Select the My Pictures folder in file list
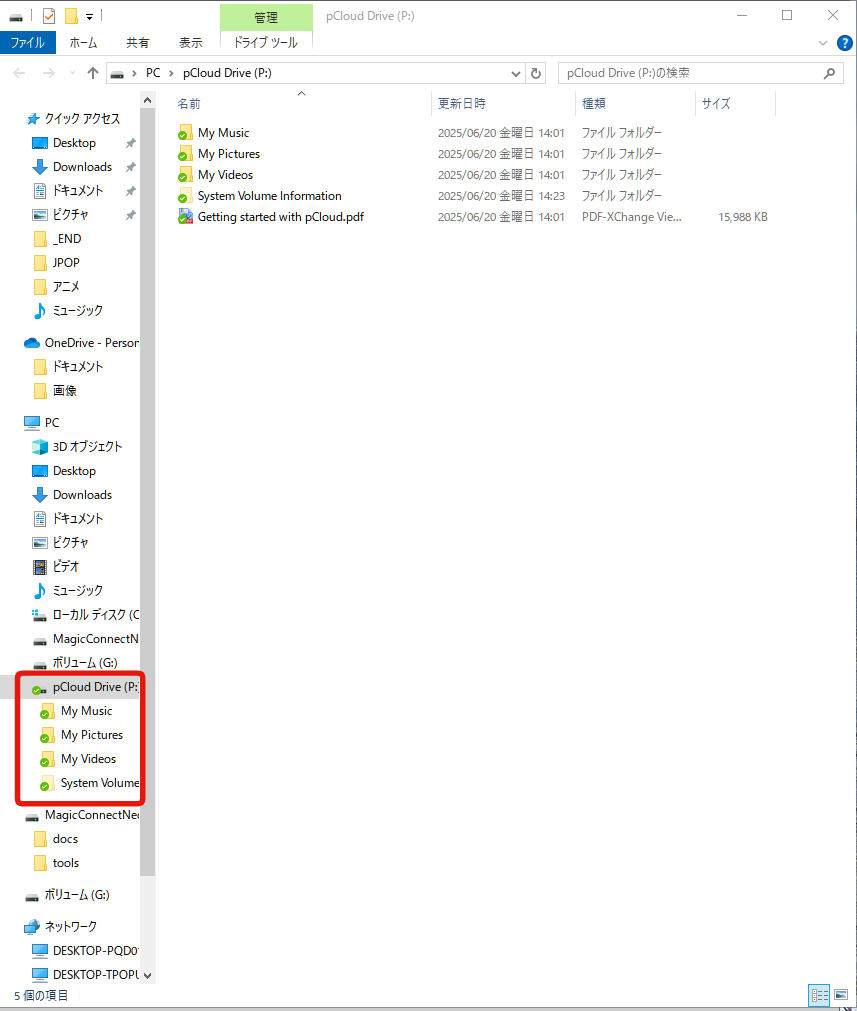857x1011 pixels. coord(229,154)
